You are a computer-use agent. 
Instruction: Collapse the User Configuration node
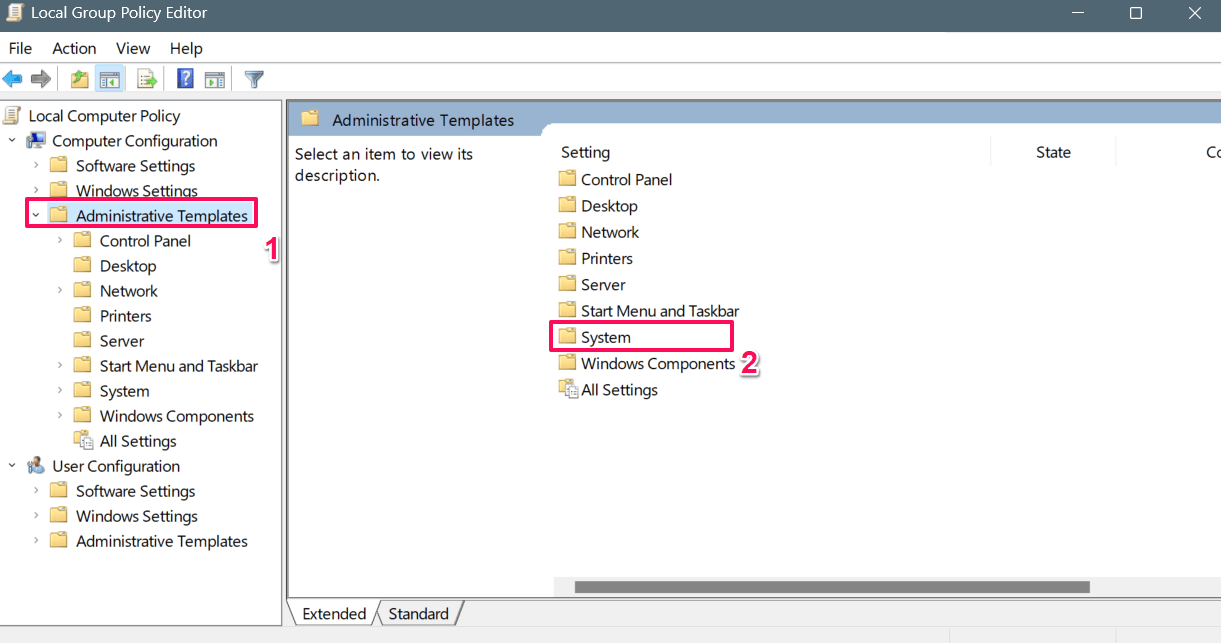pyautogui.click(x=12, y=465)
